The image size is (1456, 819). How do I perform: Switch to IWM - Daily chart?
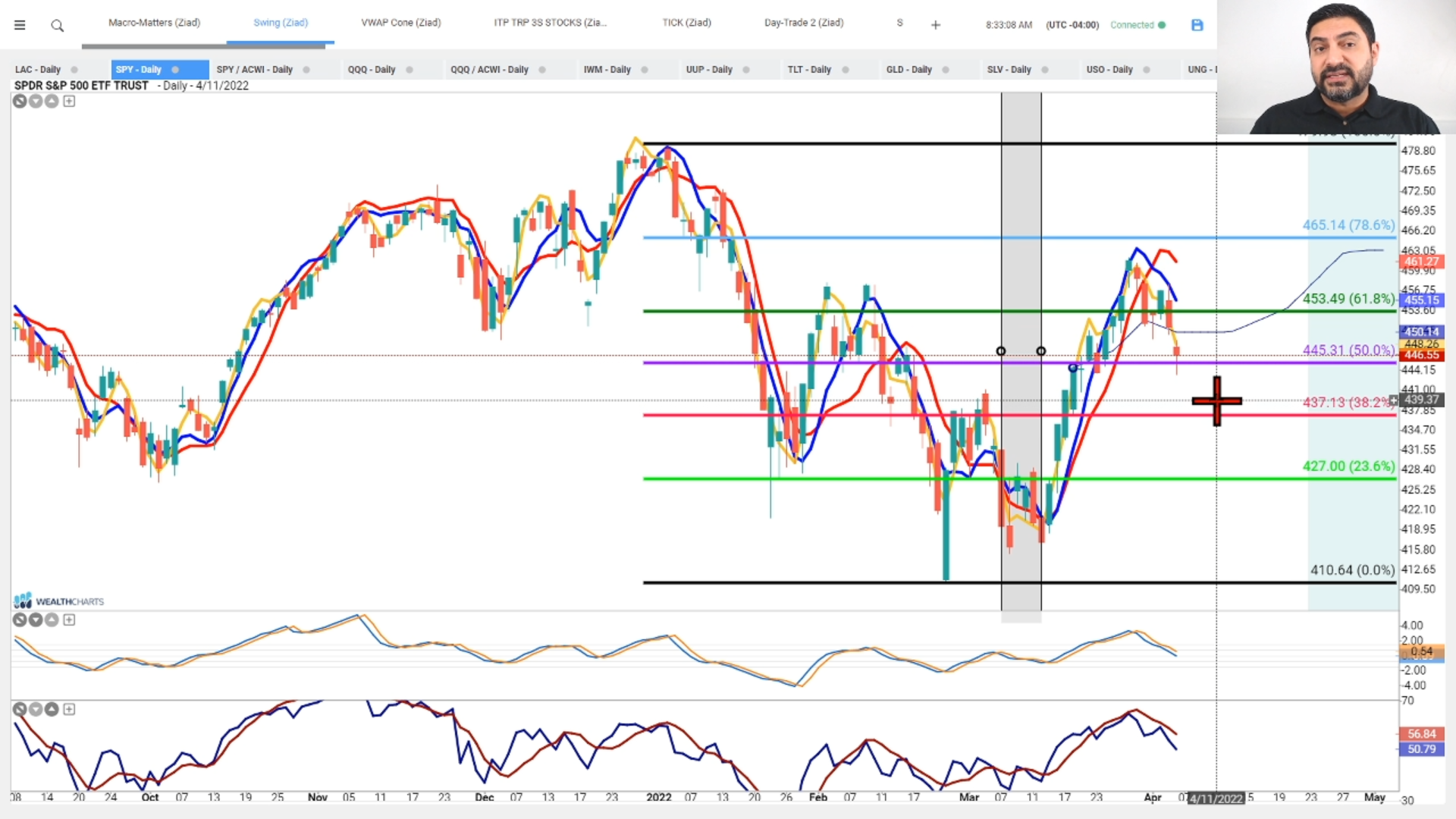click(607, 70)
